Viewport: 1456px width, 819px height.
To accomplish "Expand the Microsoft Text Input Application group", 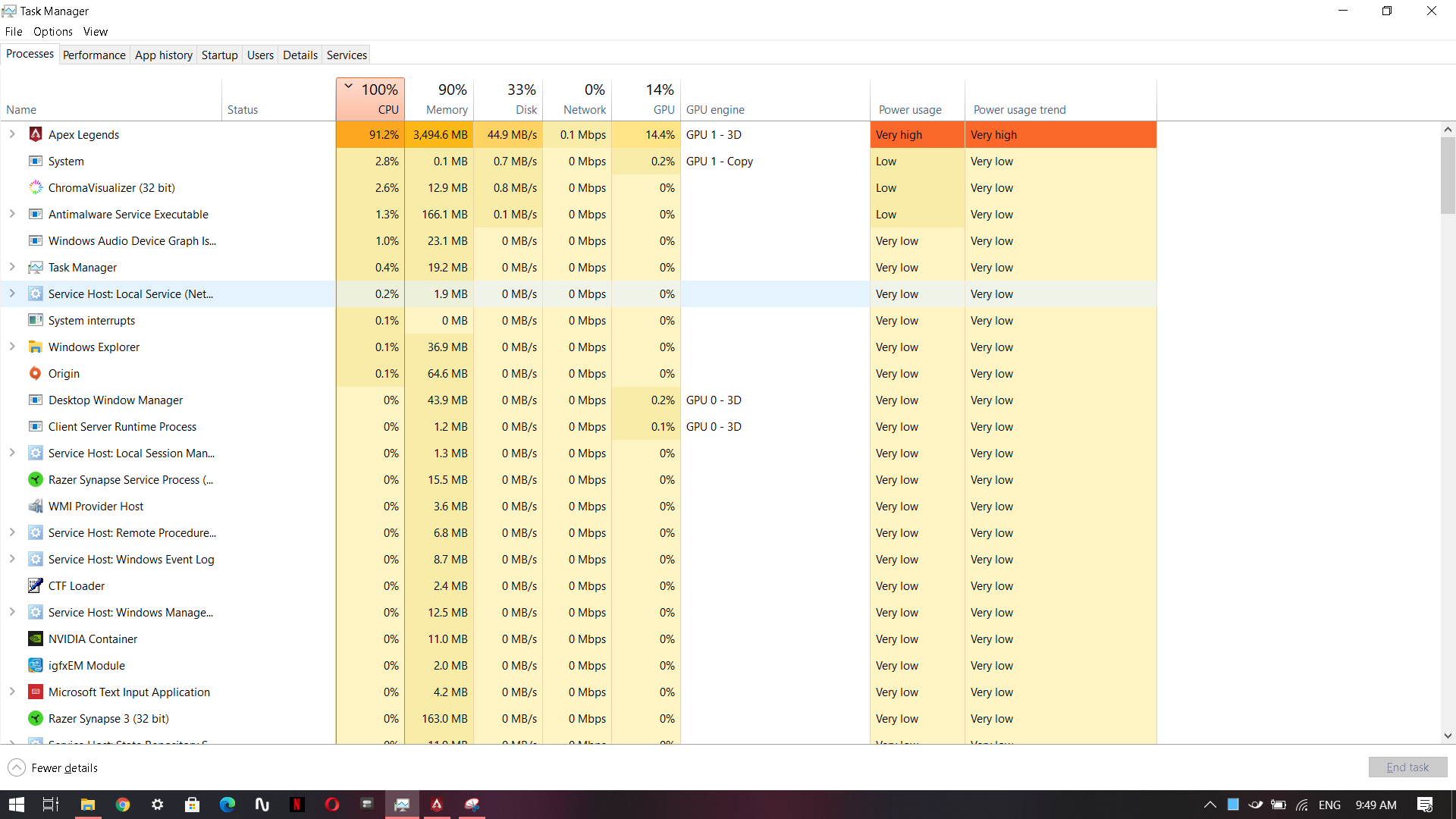I will [x=12, y=692].
